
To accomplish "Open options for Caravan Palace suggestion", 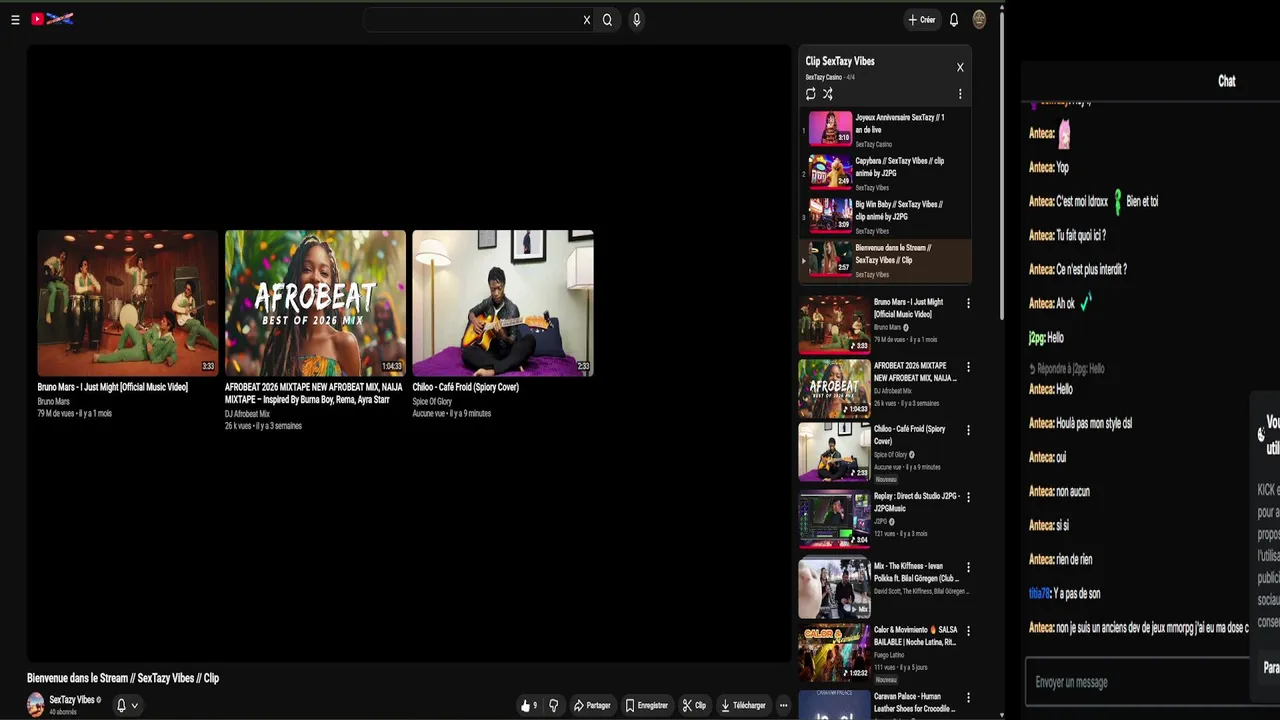I will coord(968,697).
